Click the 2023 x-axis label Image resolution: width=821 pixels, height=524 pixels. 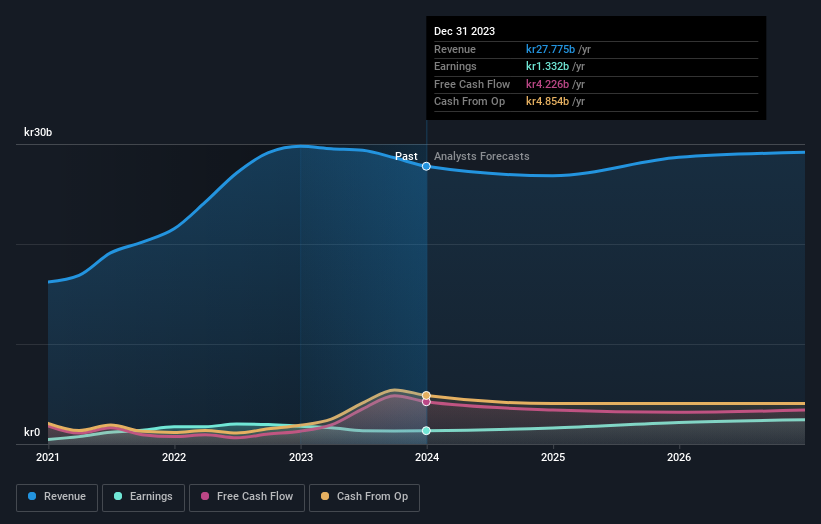pos(301,458)
